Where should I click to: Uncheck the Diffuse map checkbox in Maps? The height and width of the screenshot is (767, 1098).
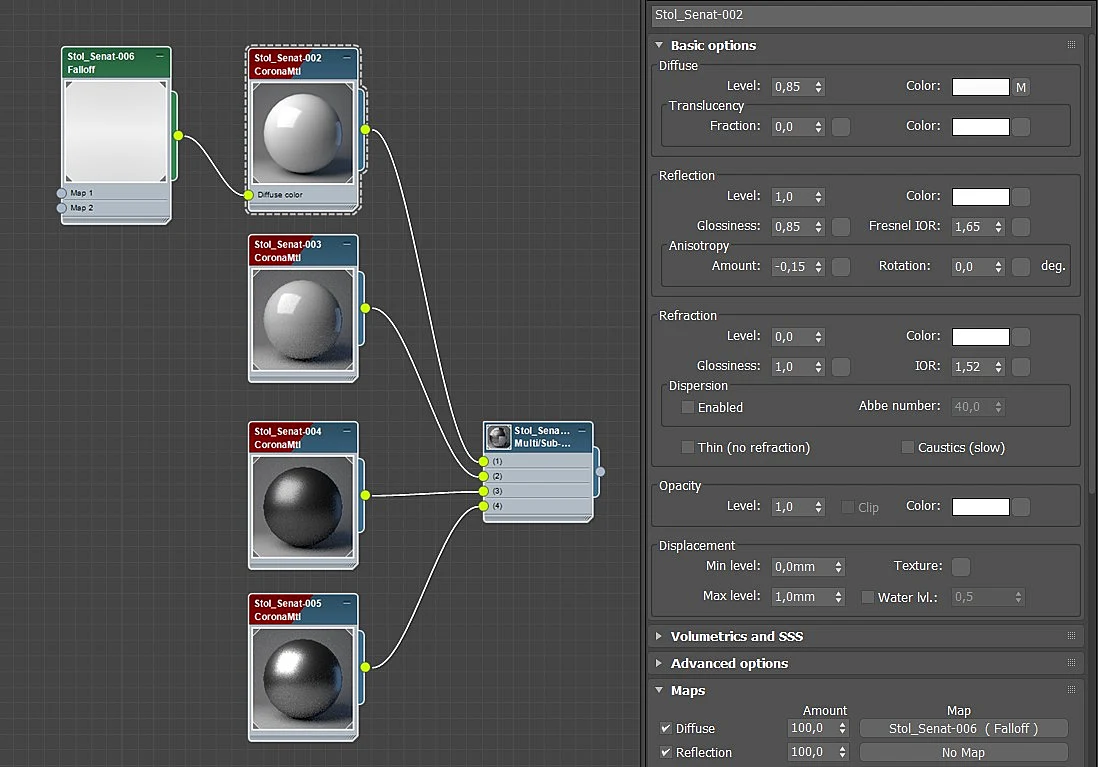[x=666, y=728]
